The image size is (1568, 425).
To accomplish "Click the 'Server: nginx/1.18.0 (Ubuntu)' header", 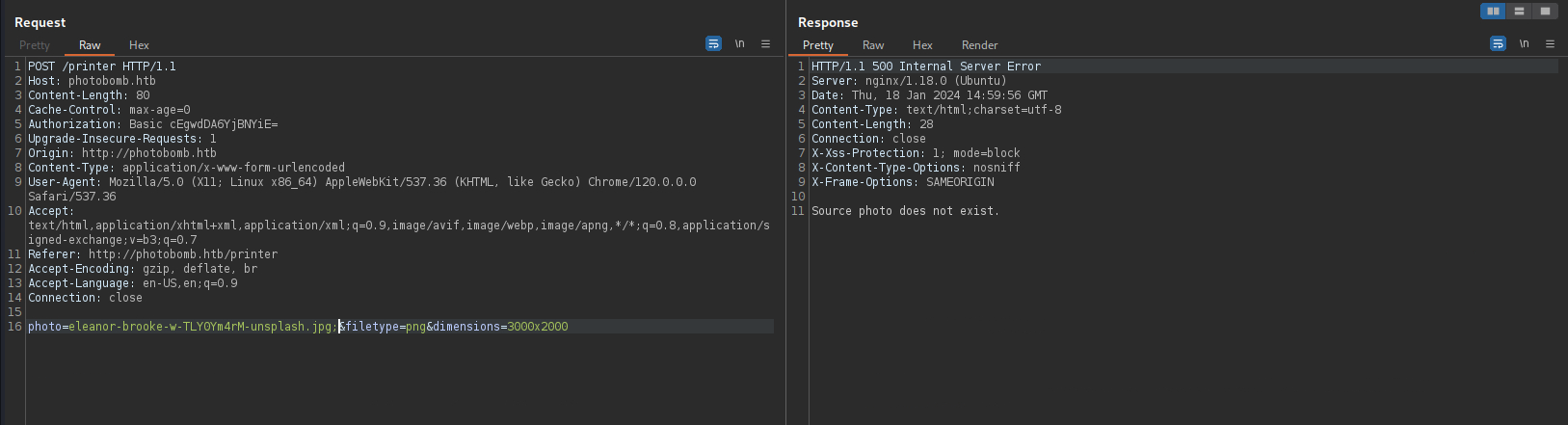I will [909, 81].
